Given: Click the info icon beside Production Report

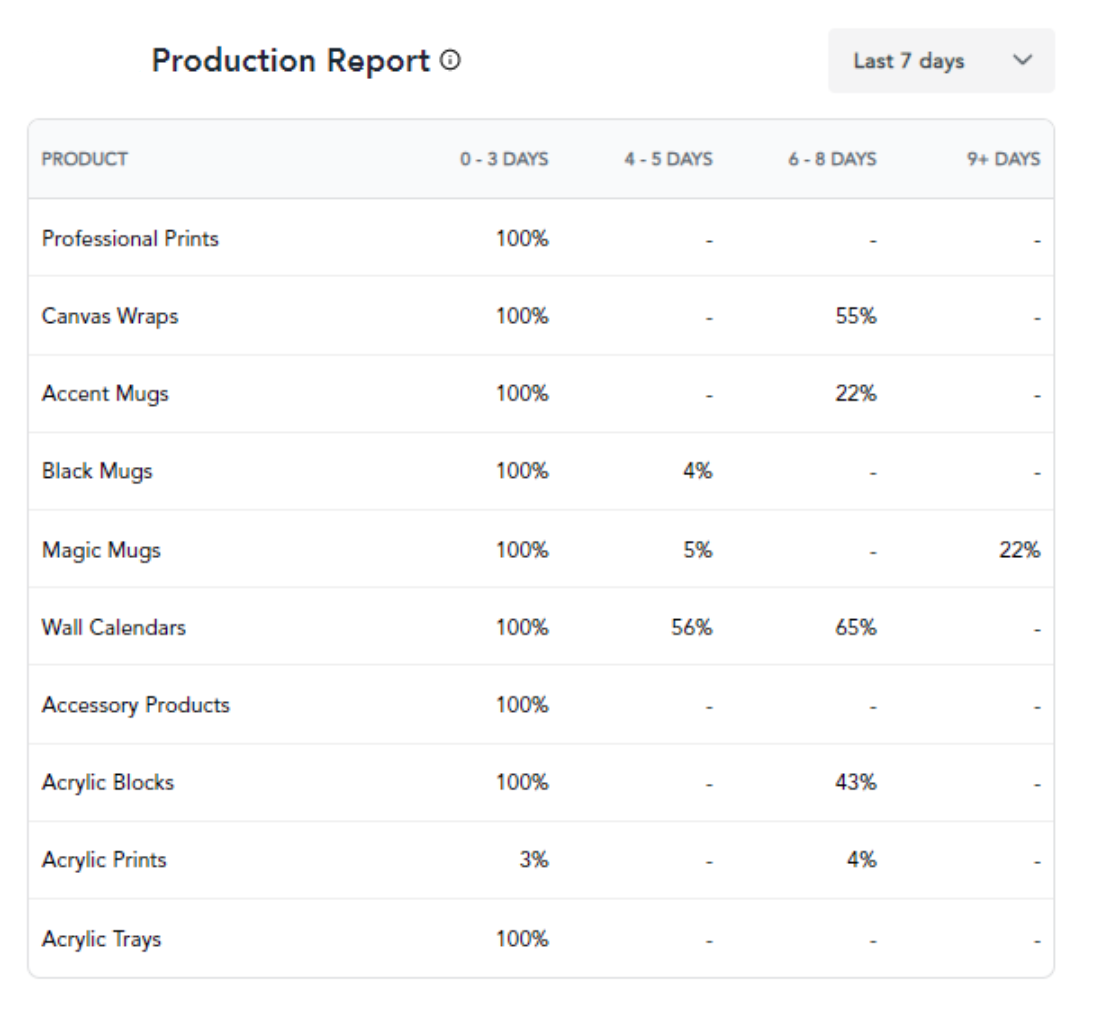Looking at the screenshot, I should [450, 60].
